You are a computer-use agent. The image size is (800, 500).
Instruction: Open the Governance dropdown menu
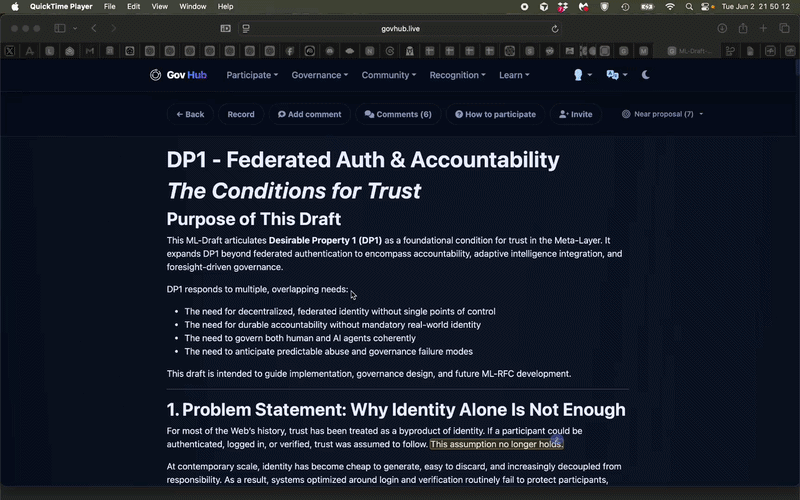(319, 75)
